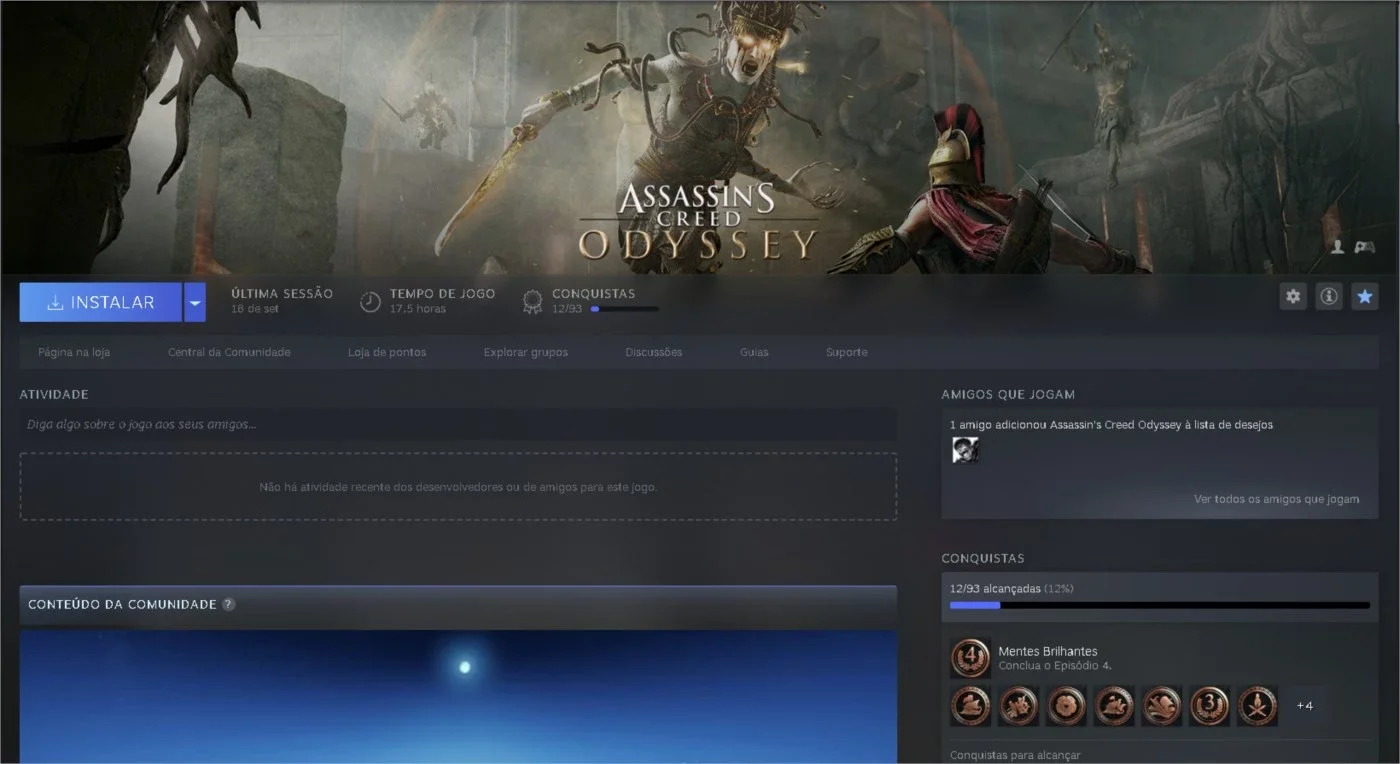Click the help question mark by Conteúdo da Comunidade

pyautogui.click(x=228, y=604)
